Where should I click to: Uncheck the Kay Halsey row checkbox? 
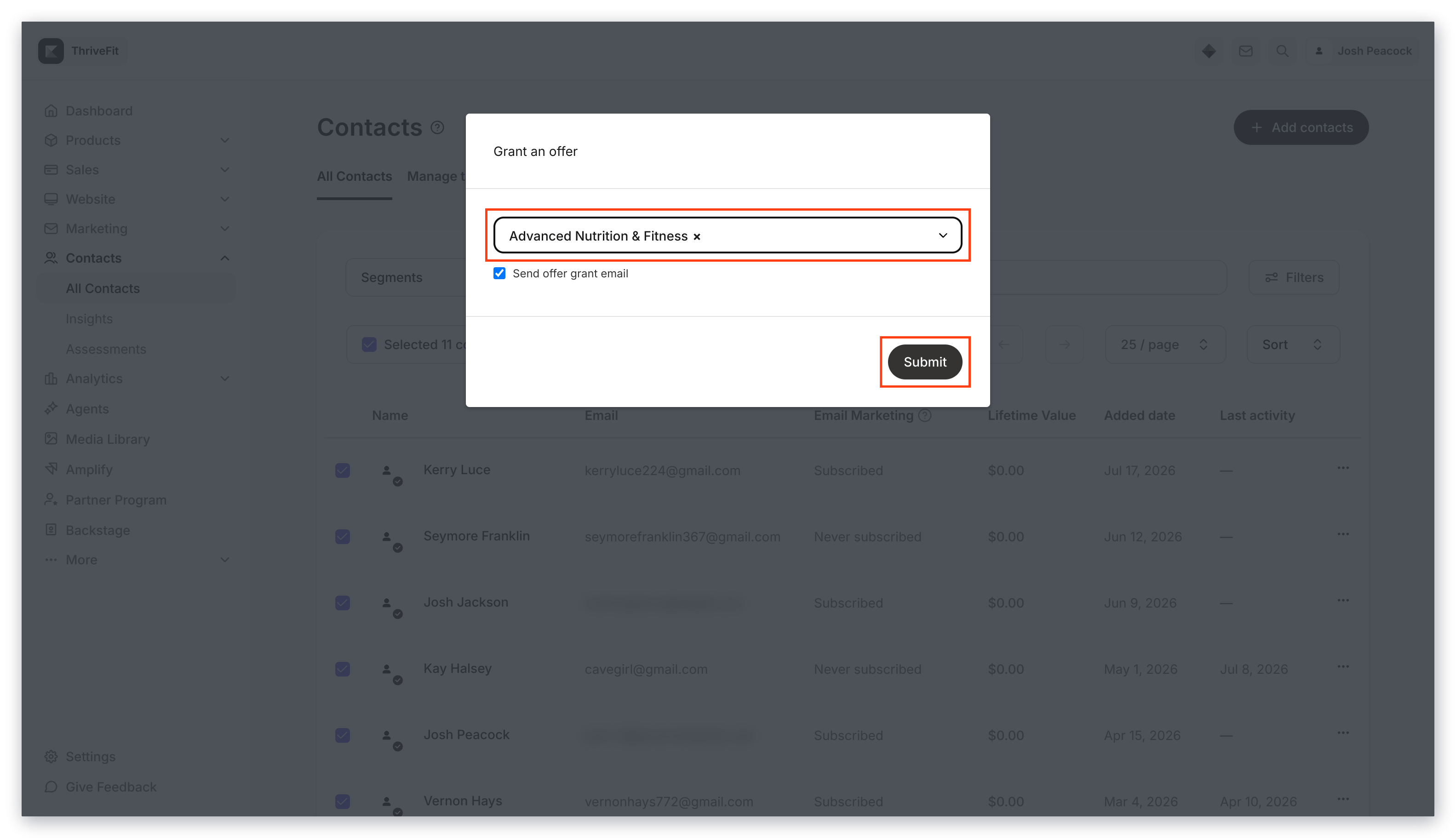coord(343,669)
